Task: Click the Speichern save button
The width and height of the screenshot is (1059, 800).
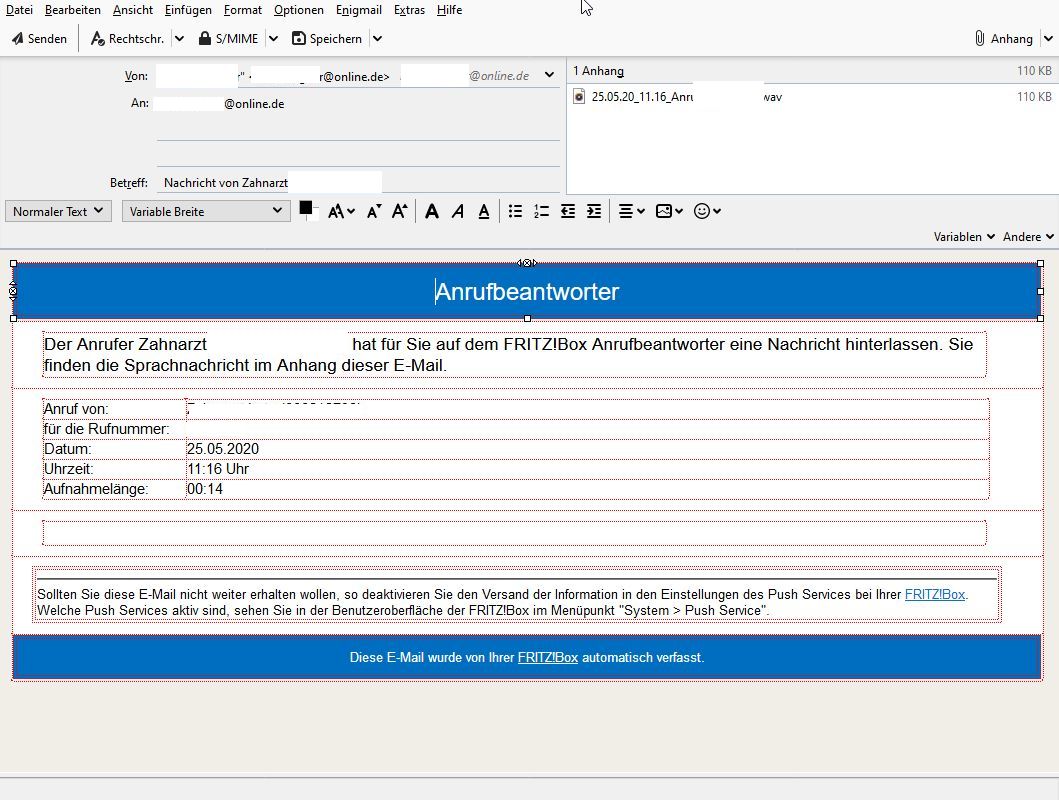Action: tap(327, 38)
